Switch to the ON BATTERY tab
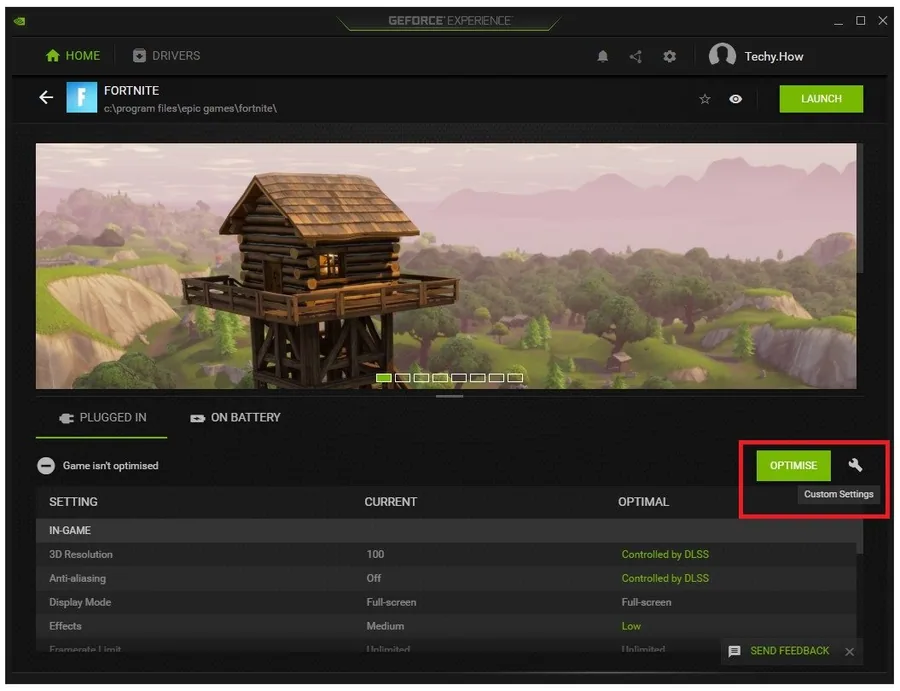Viewport: 900px width, 691px height. click(235, 418)
